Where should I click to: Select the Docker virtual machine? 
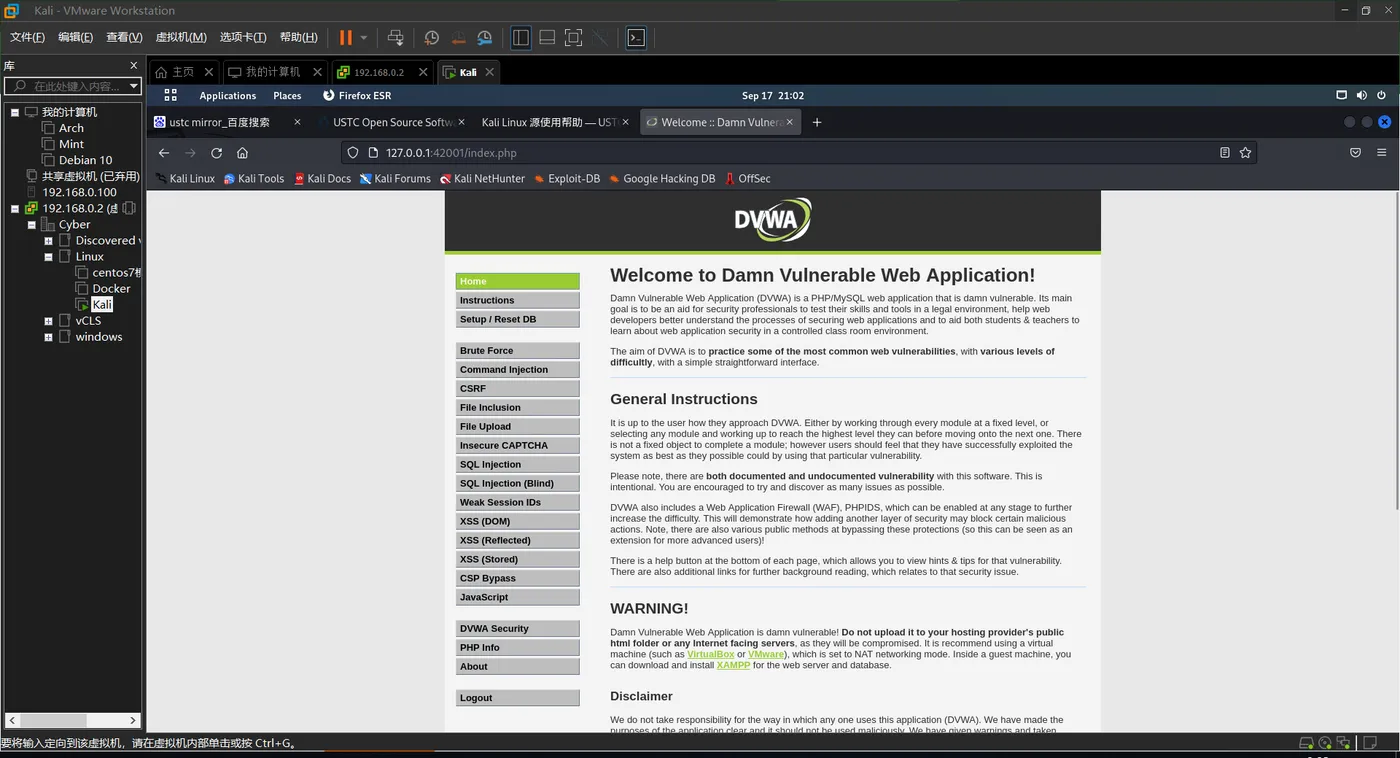pyautogui.click(x=111, y=288)
